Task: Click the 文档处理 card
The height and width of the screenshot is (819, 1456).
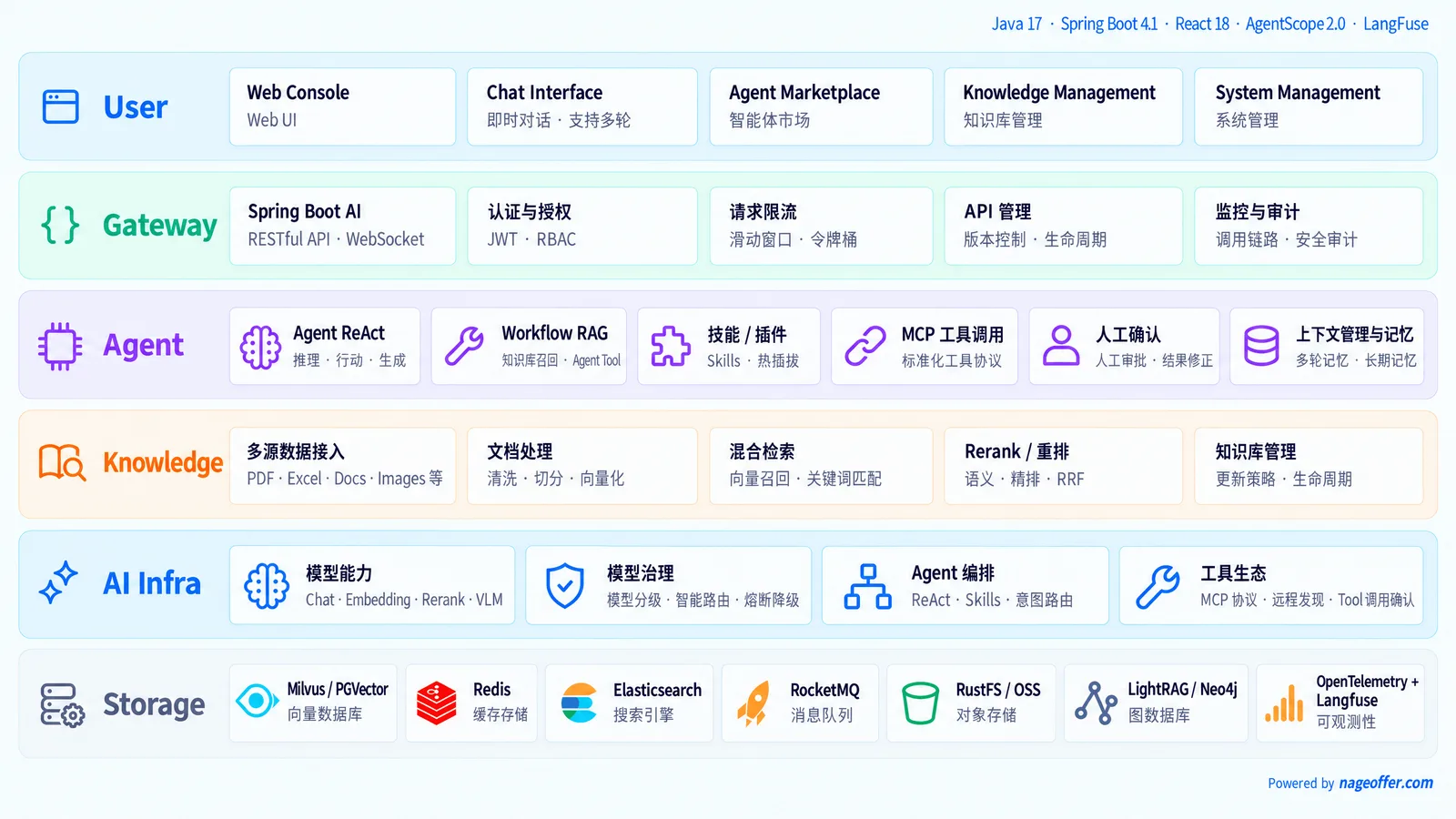Action: click(x=582, y=465)
